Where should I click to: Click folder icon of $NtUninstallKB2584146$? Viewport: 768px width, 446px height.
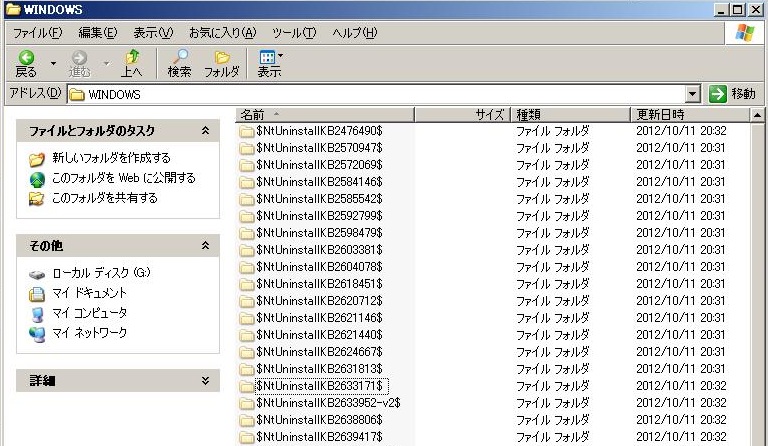coord(246,182)
